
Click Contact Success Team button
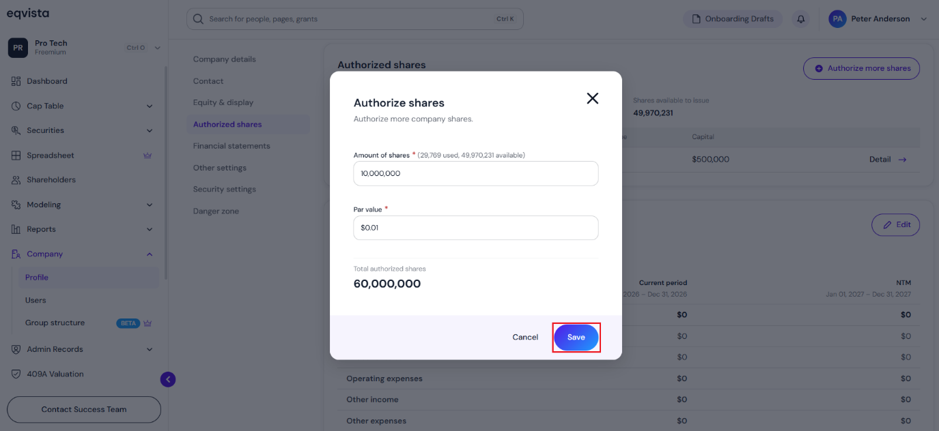pos(84,409)
